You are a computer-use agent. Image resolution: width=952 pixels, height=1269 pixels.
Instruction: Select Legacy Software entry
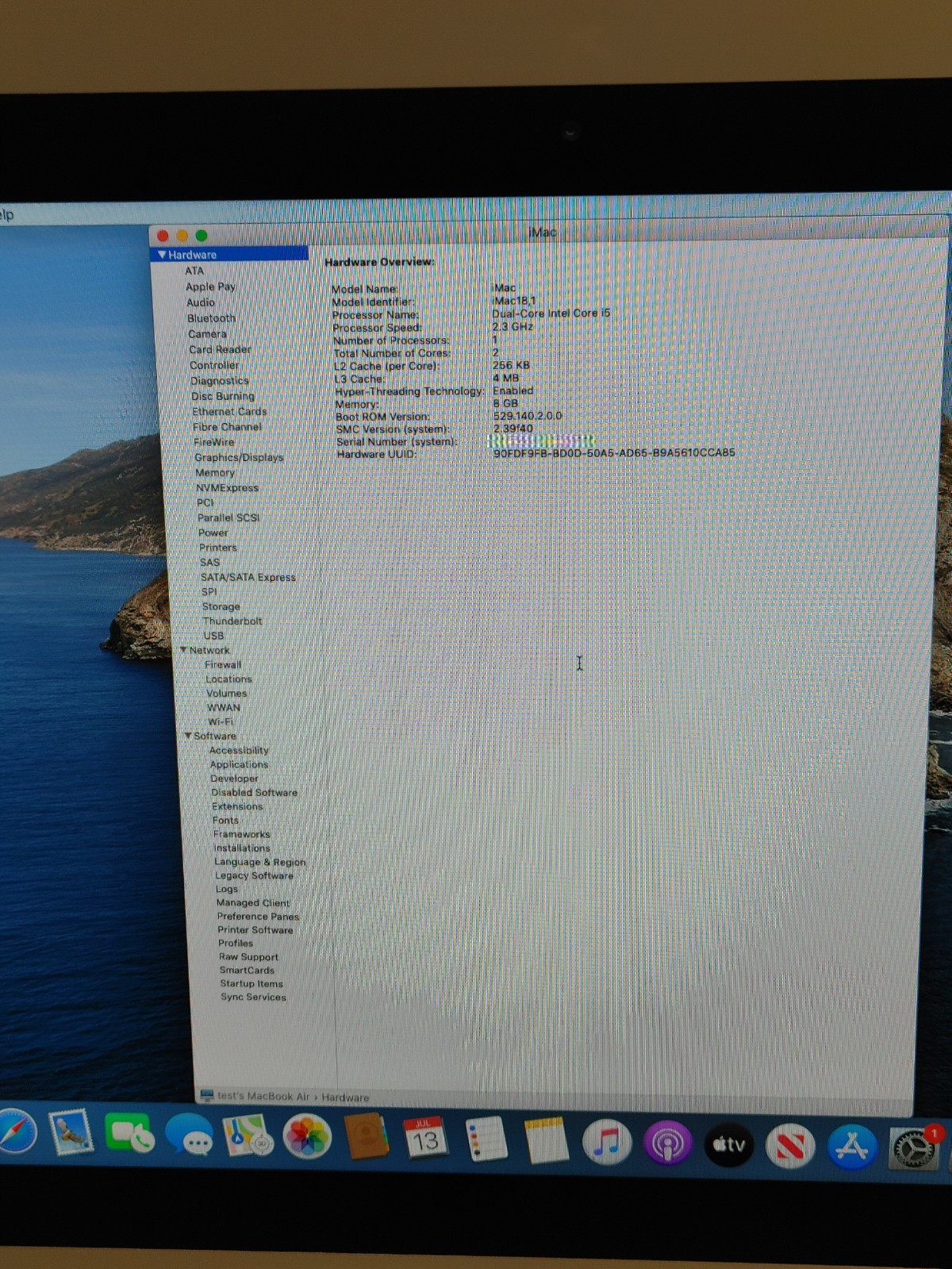pos(254,875)
